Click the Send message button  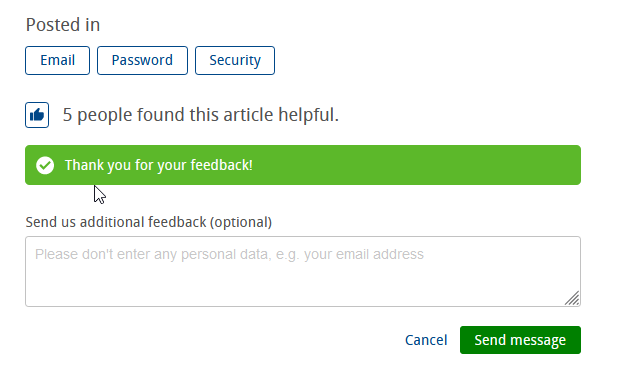coord(520,340)
